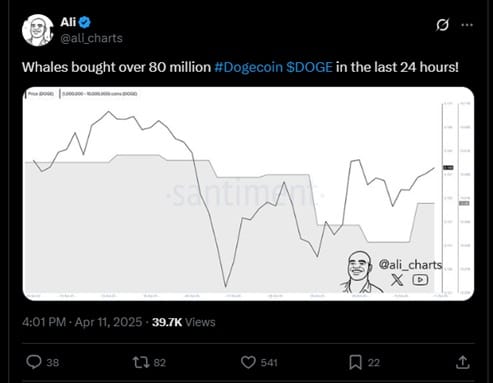The image size is (493, 383).
Task: Open the Santiment chart image
Action: click(248, 194)
